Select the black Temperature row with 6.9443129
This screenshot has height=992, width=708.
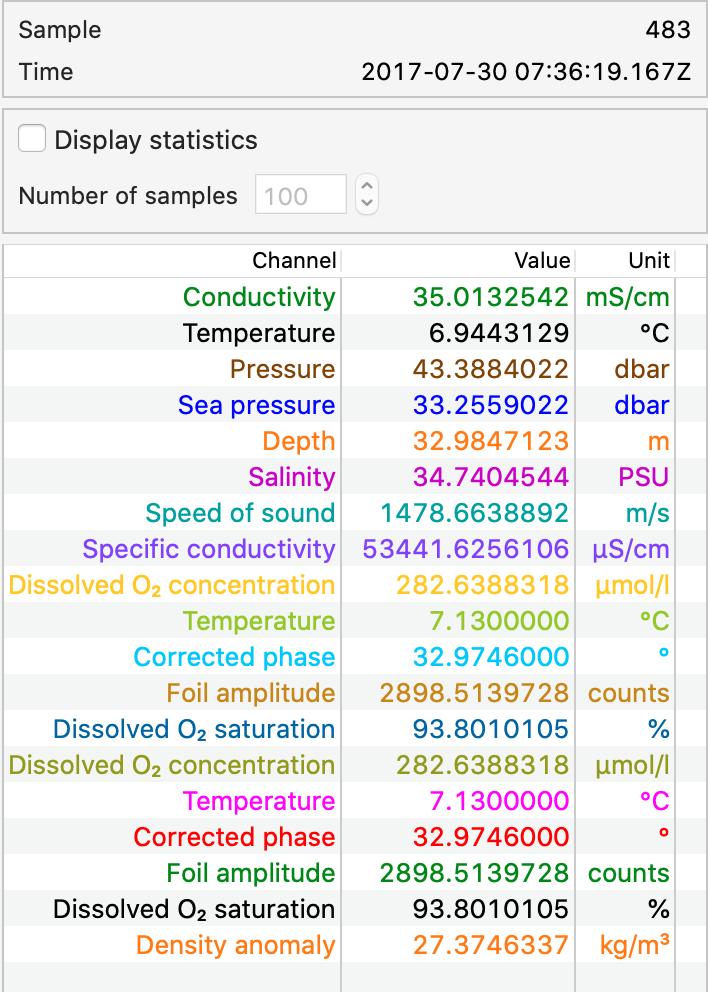pyautogui.click(x=259, y=333)
